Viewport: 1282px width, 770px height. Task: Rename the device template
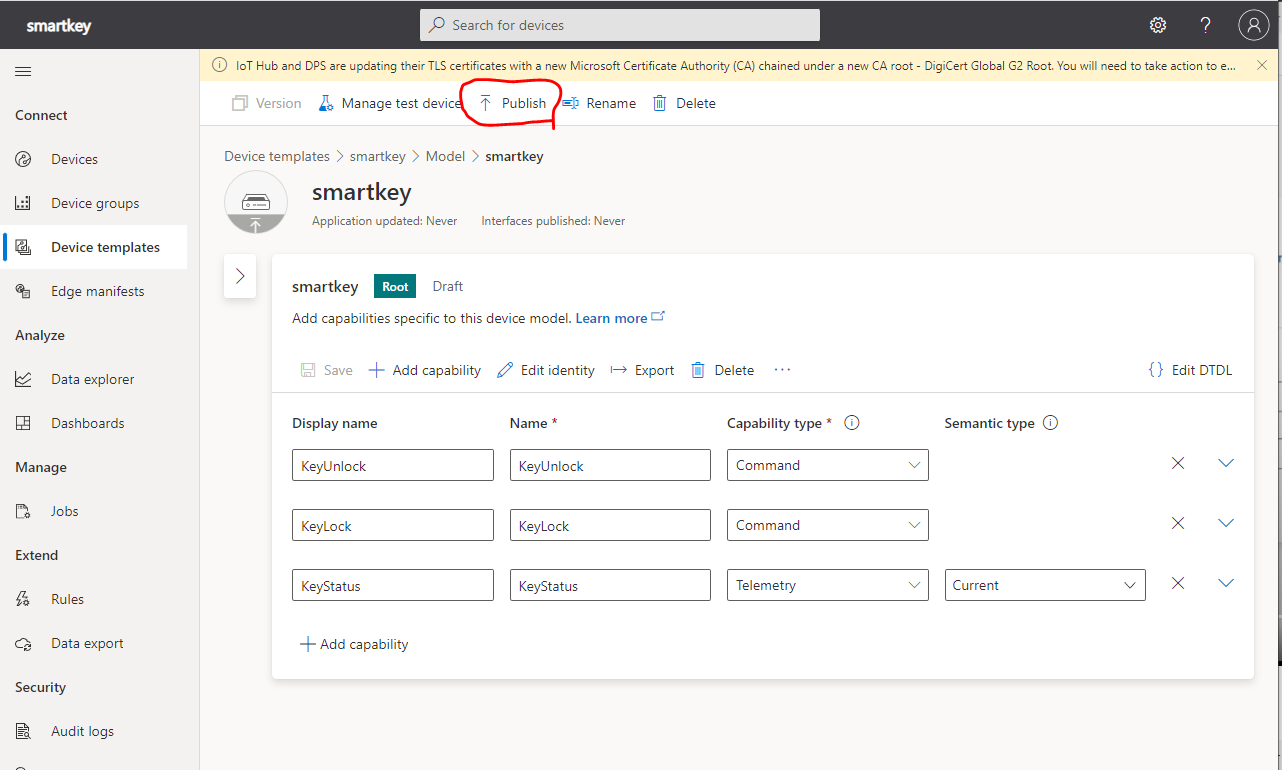[x=599, y=103]
